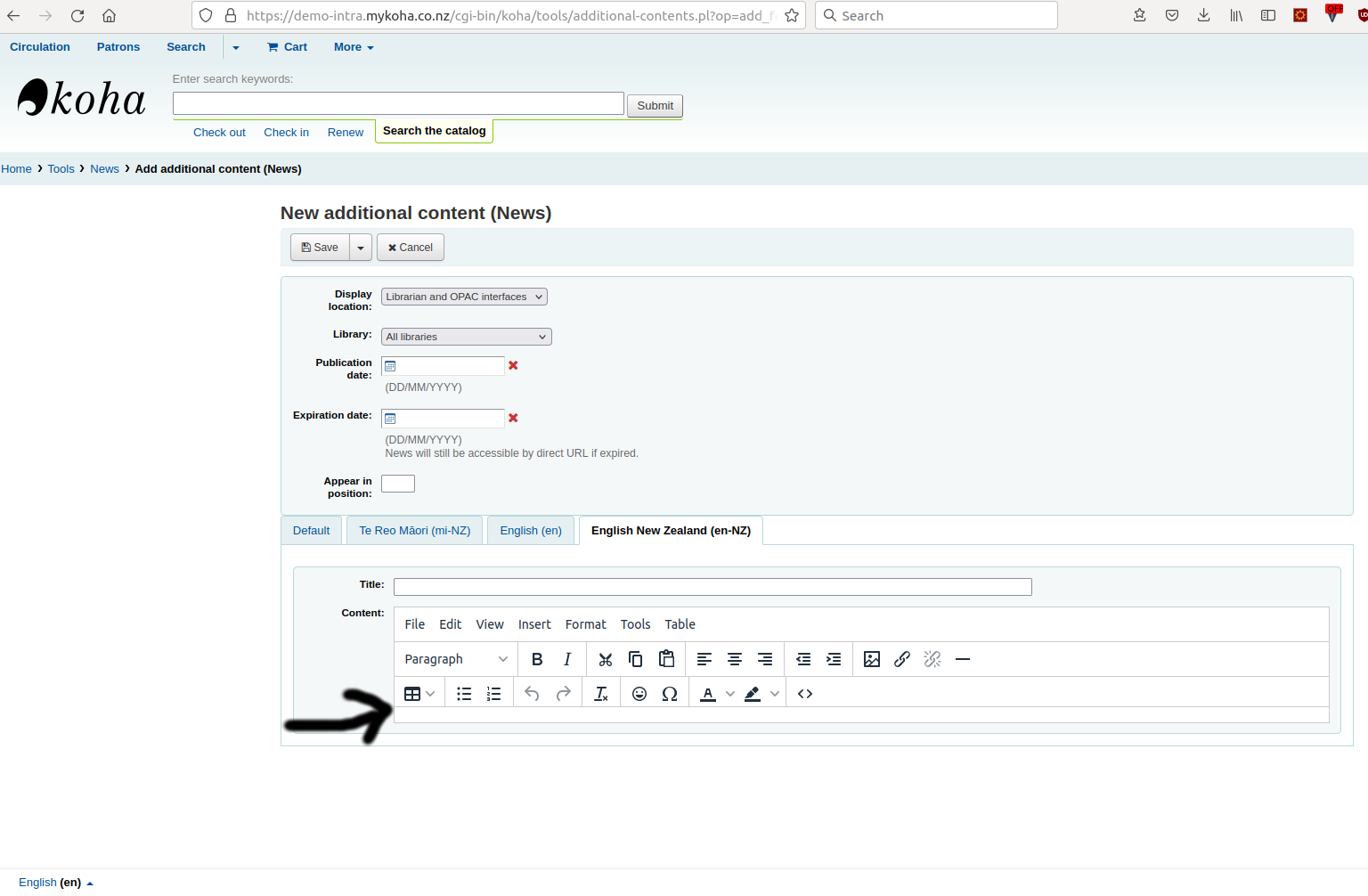Open the Paragraph format dropdown
1368x896 pixels.
click(455, 659)
